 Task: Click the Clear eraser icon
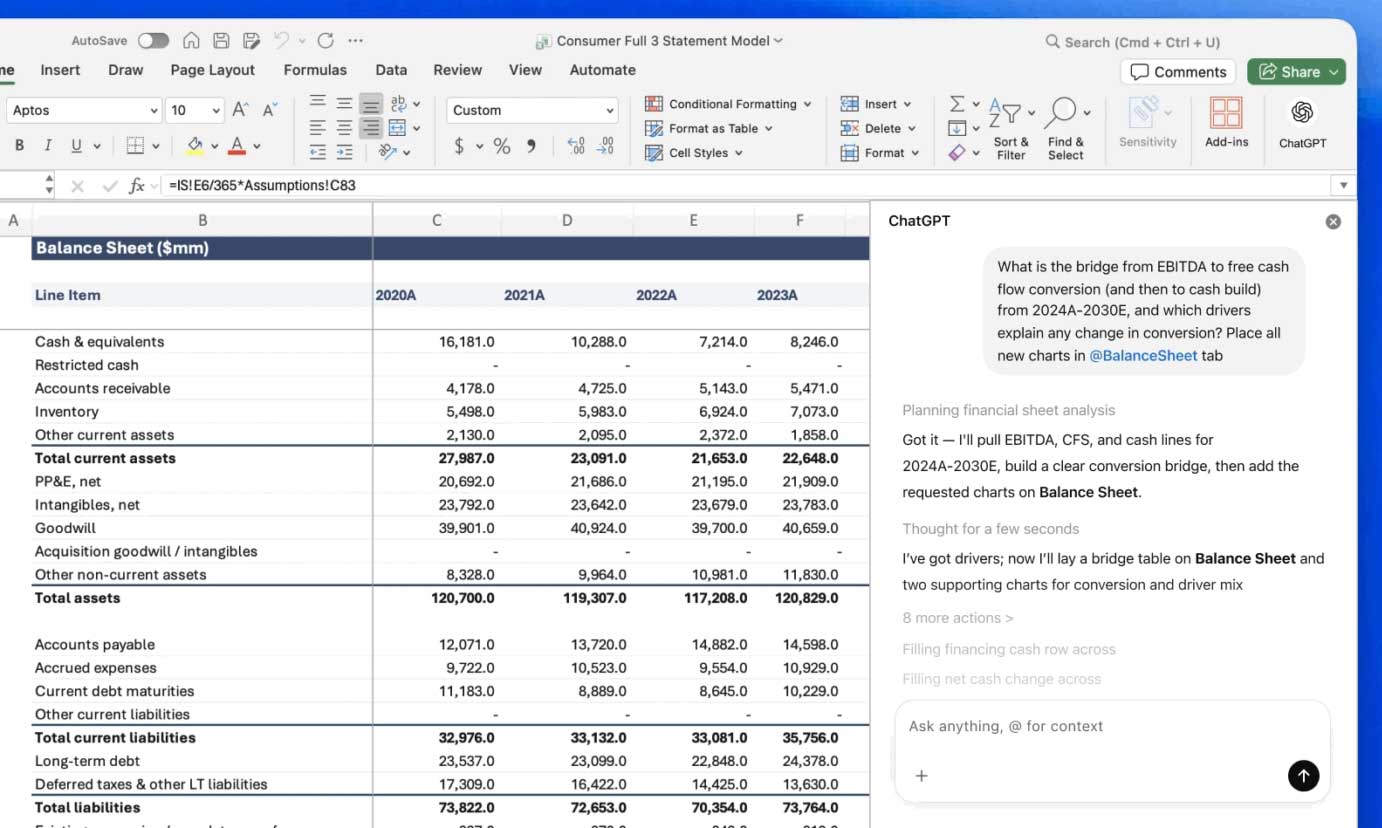957,153
